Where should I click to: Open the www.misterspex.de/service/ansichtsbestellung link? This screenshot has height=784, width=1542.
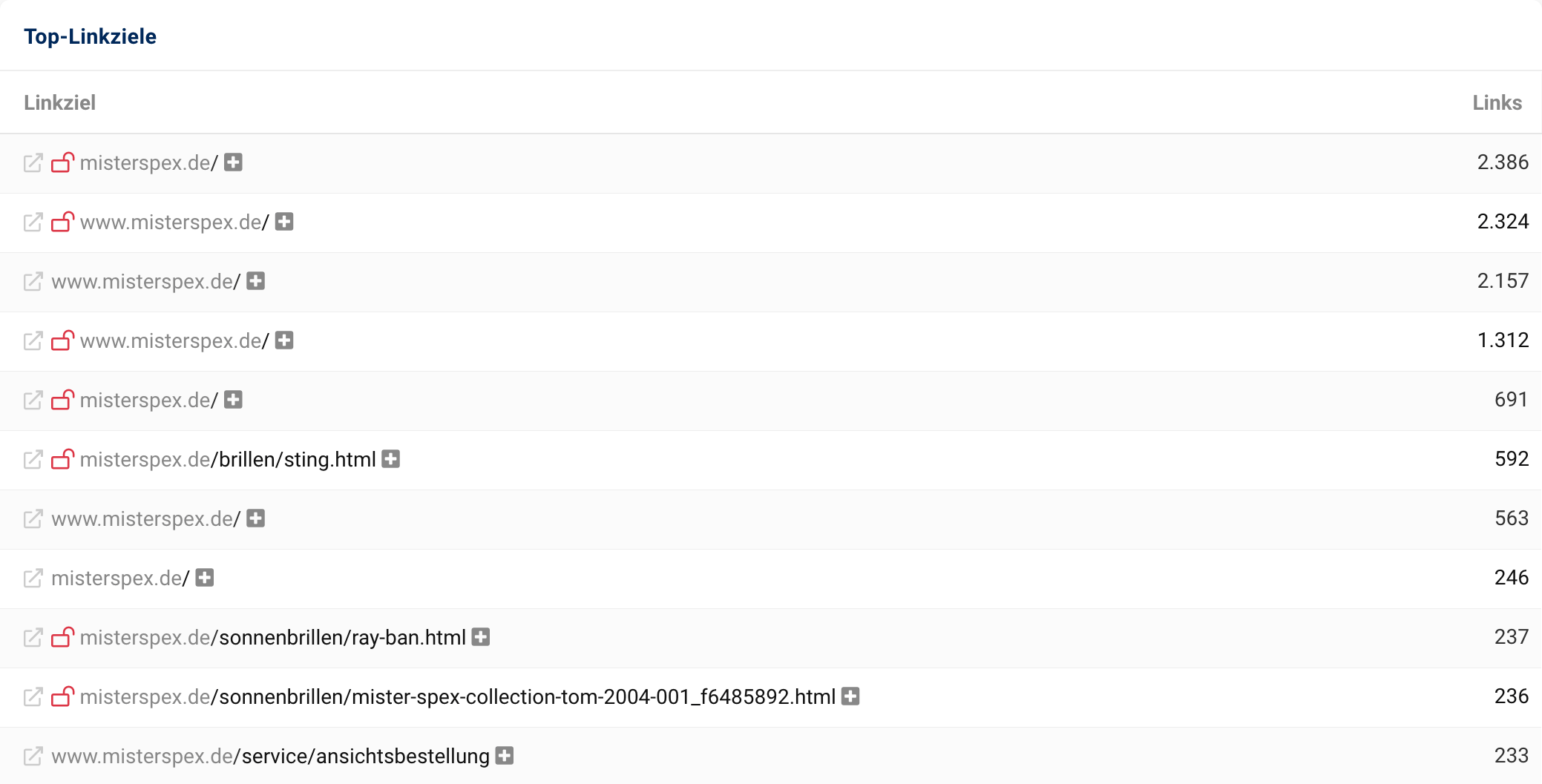click(x=270, y=757)
